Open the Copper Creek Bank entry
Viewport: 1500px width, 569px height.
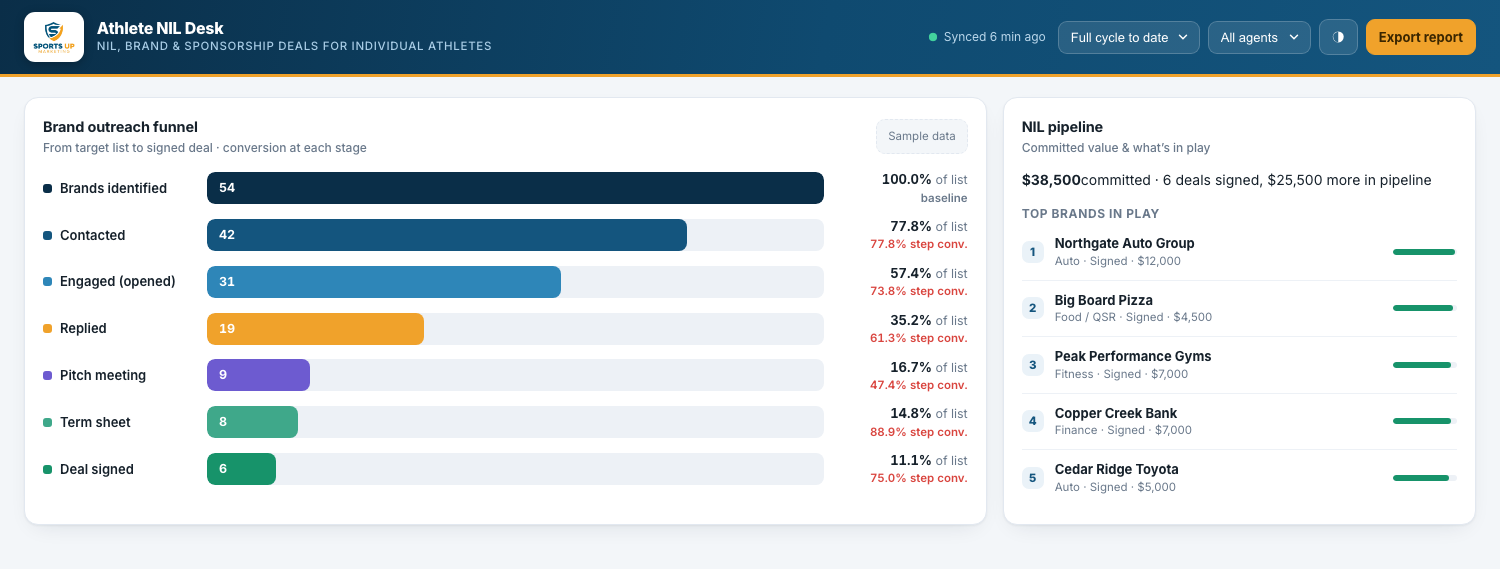tap(1239, 421)
